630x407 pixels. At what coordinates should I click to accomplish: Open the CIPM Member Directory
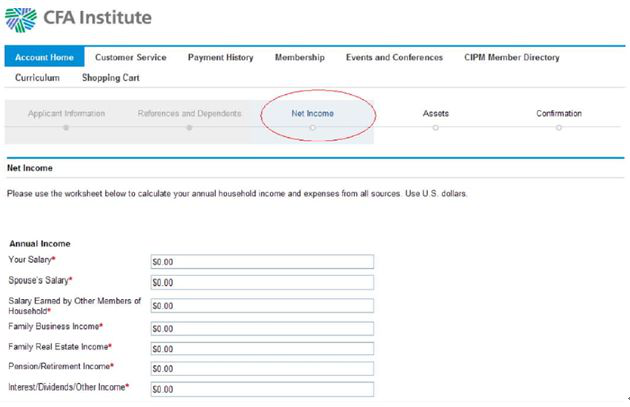(511, 58)
